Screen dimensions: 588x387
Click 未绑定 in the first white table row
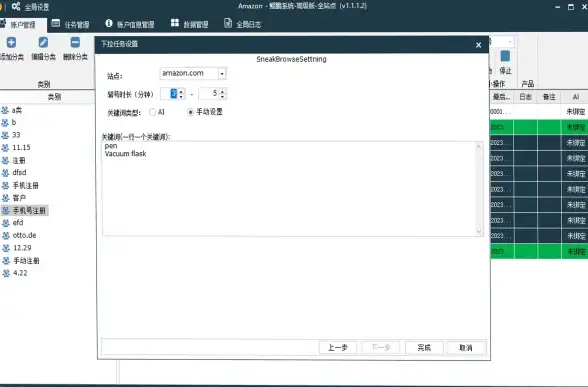point(576,112)
